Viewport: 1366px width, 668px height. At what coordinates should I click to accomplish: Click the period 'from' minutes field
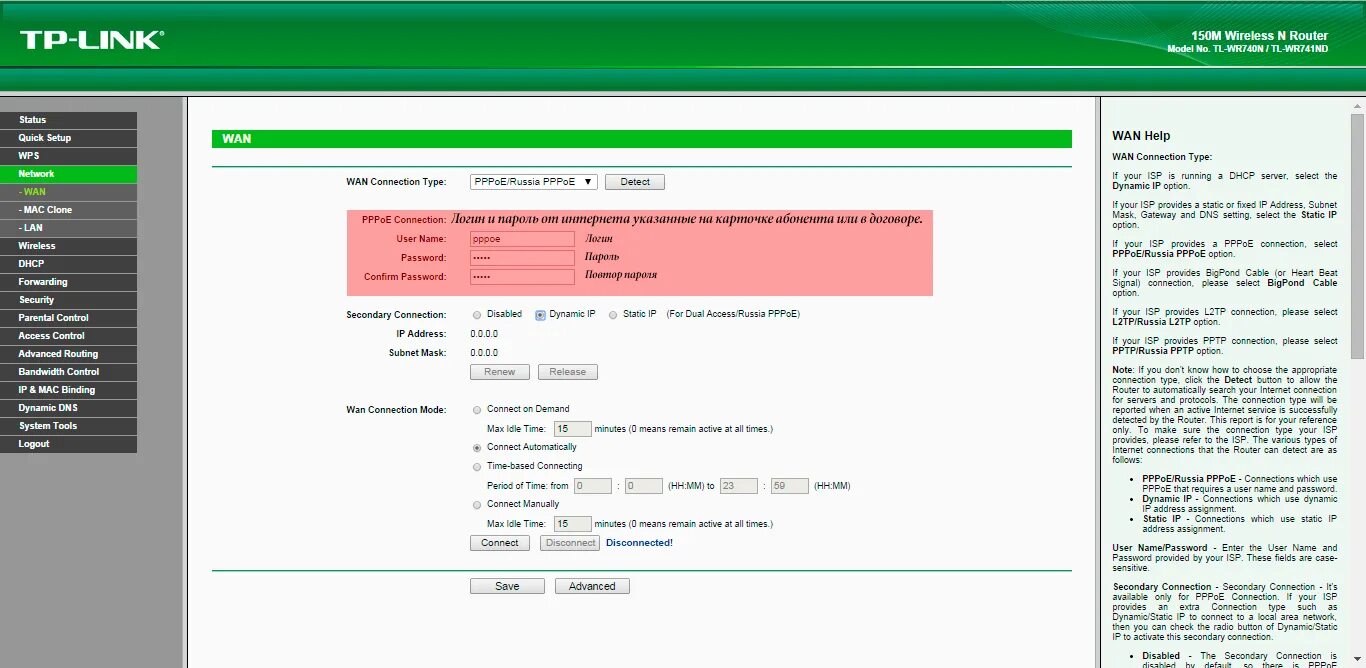click(644, 486)
